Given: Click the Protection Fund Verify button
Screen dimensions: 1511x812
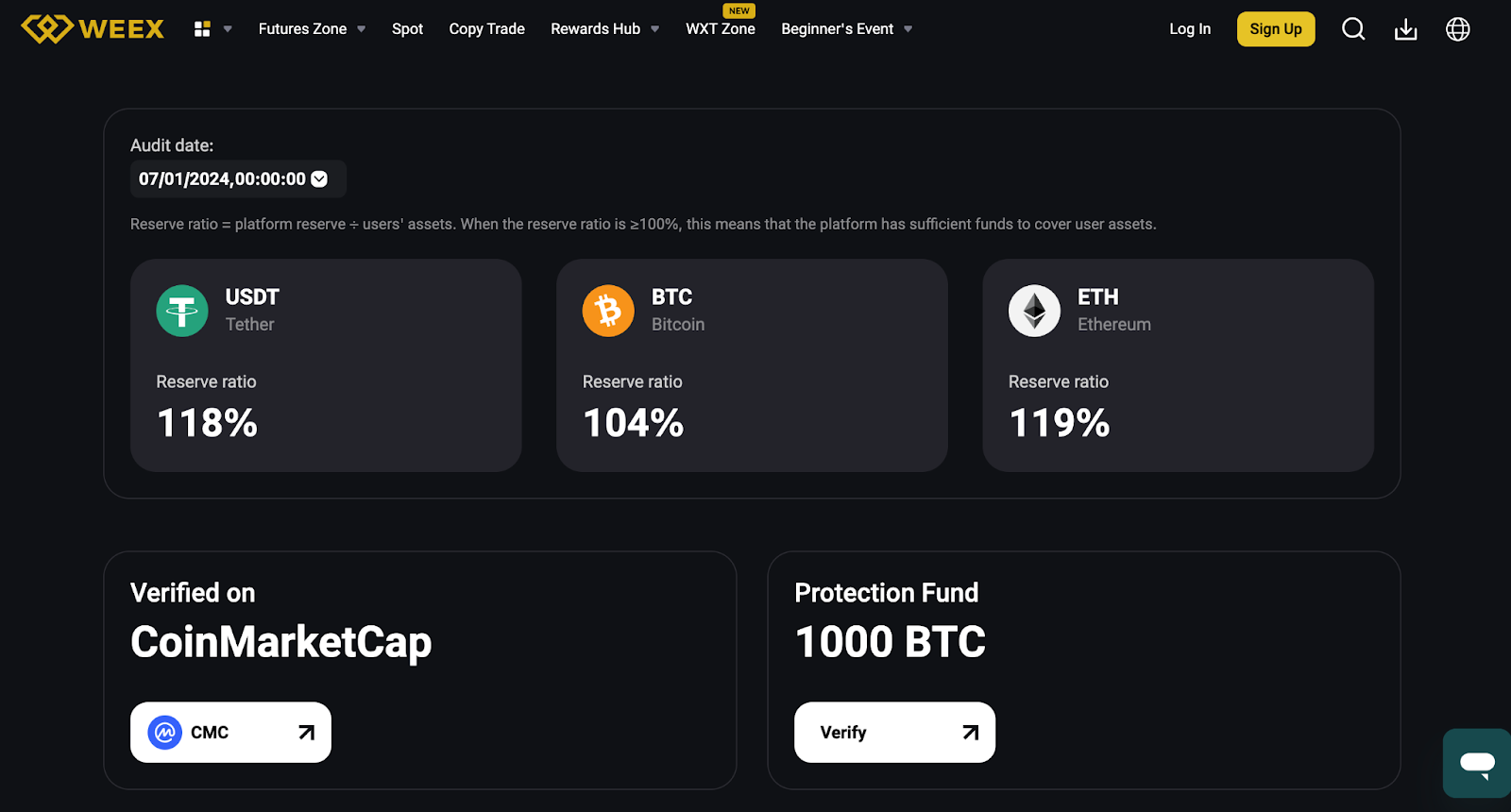Looking at the screenshot, I should 894,732.
